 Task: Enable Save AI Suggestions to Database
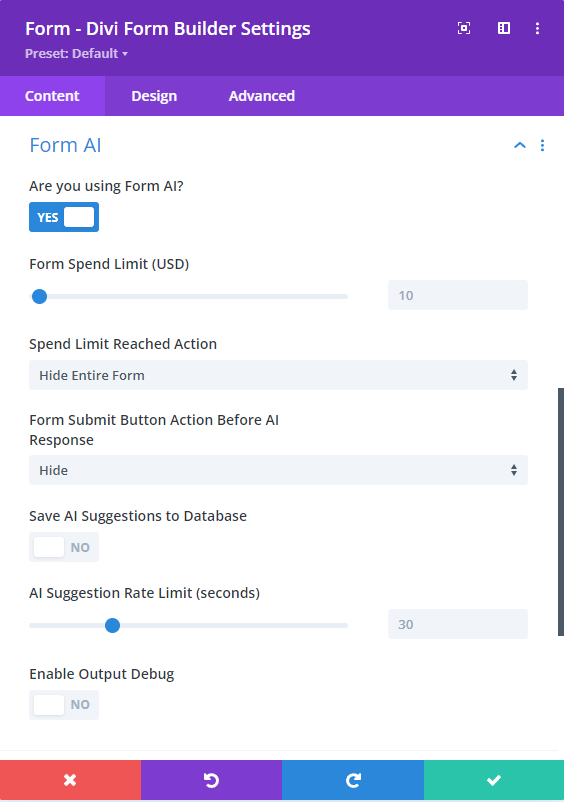coord(64,547)
